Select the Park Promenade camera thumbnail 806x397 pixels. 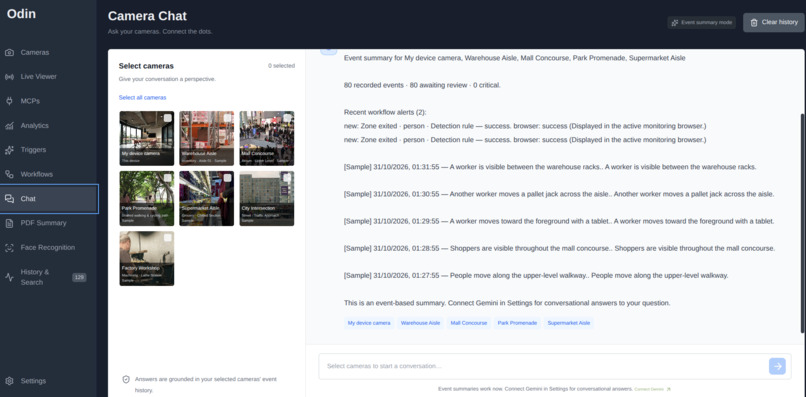click(147, 198)
